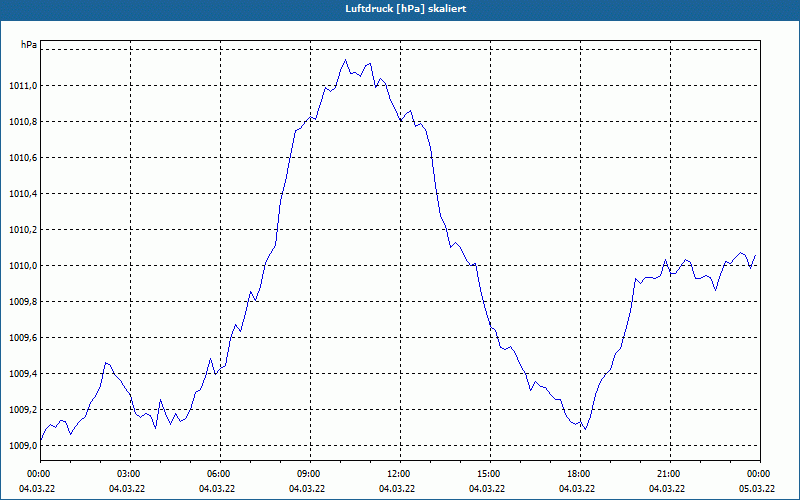The width and height of the screenshot is (800, 500).
Task: Select the 1010,8 y-axis label
Action: click(x=23, y=122)
